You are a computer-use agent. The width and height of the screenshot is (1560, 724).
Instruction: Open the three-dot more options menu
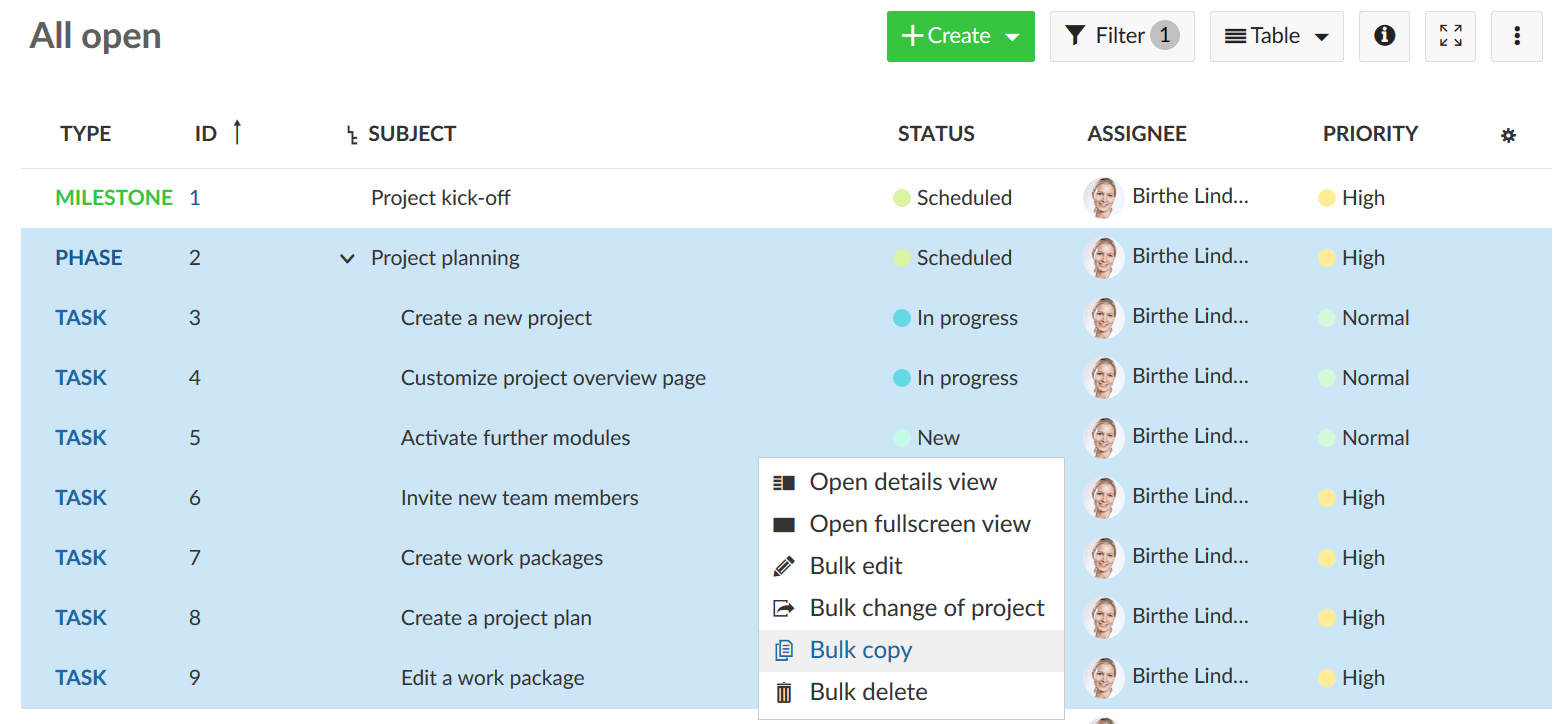point(1516,36)
